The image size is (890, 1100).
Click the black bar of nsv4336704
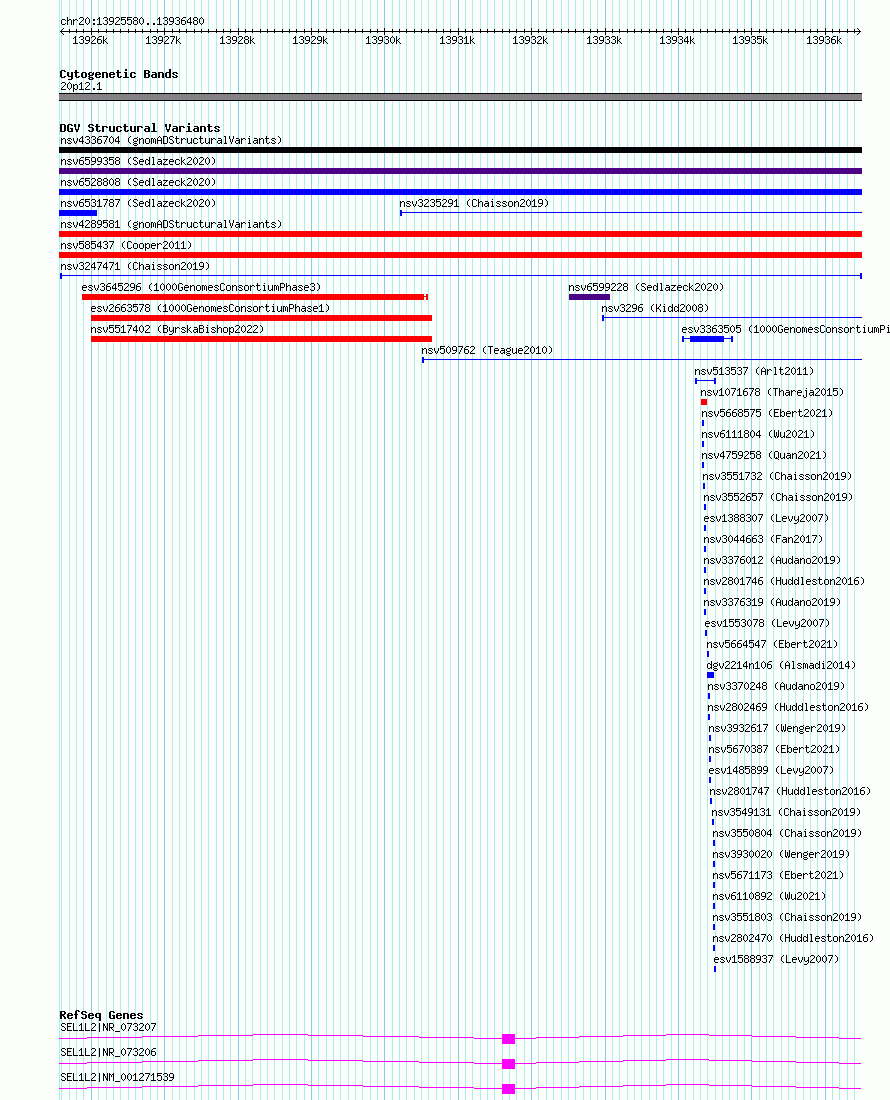click(460, 150)
